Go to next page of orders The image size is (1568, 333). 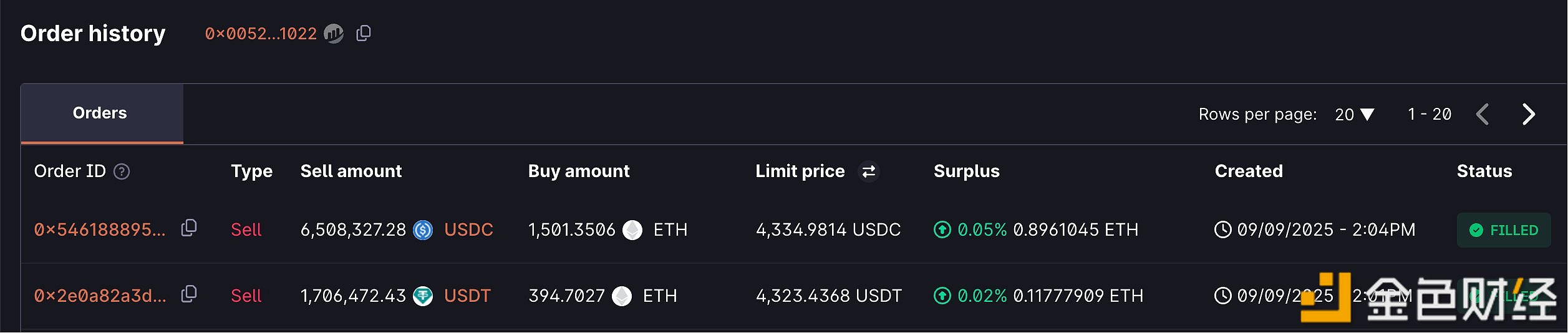(1528, 115)
